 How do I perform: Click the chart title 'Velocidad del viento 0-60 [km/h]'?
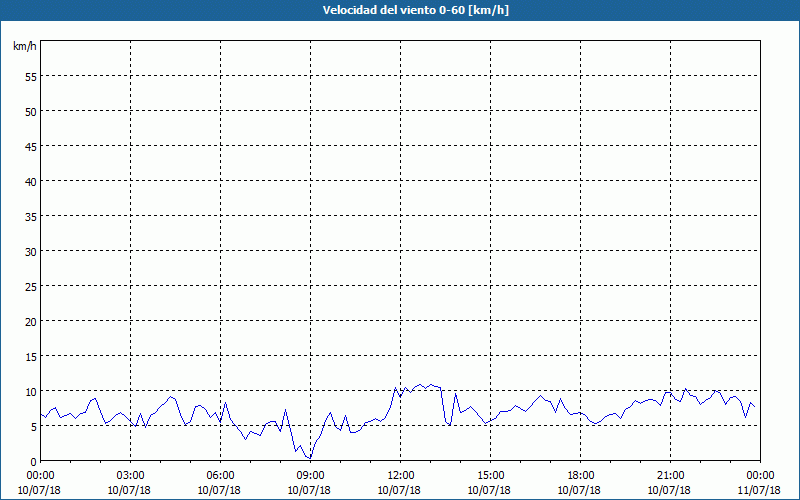[415, 10]
